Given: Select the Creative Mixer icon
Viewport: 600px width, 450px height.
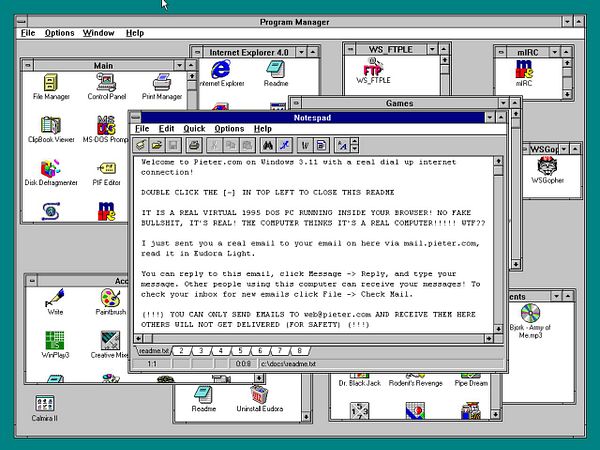Looking at the screenshot, I should 109,345.
